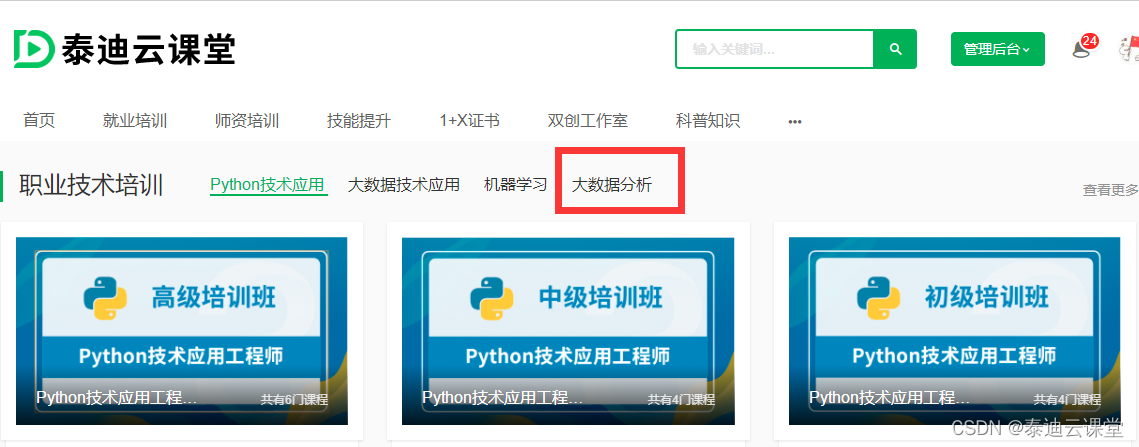The height and width of the screenshot is (447, 1139).
Task: Switch to the 大数据技术应用 tab
Action: point(404,185)
